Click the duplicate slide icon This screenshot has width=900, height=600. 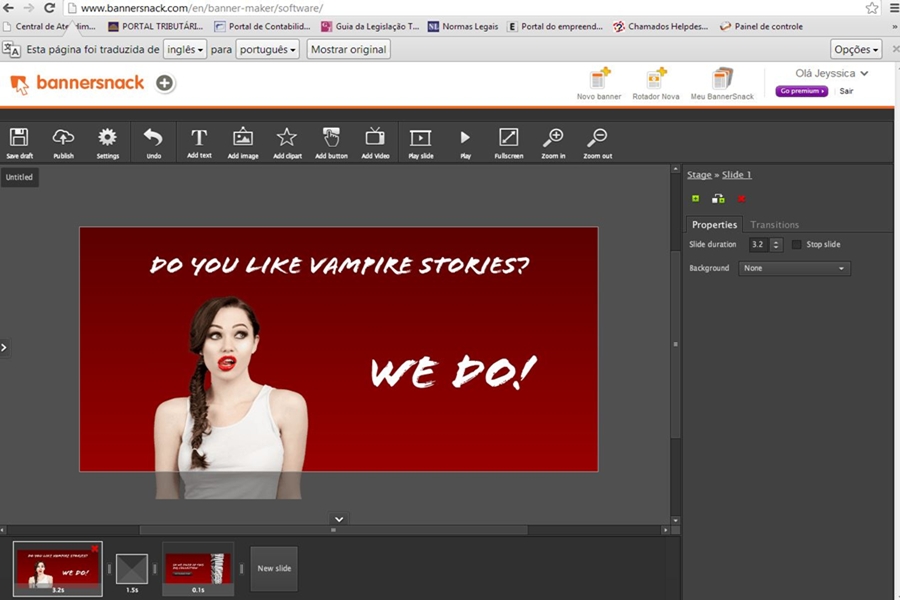(x=718, y=199)
